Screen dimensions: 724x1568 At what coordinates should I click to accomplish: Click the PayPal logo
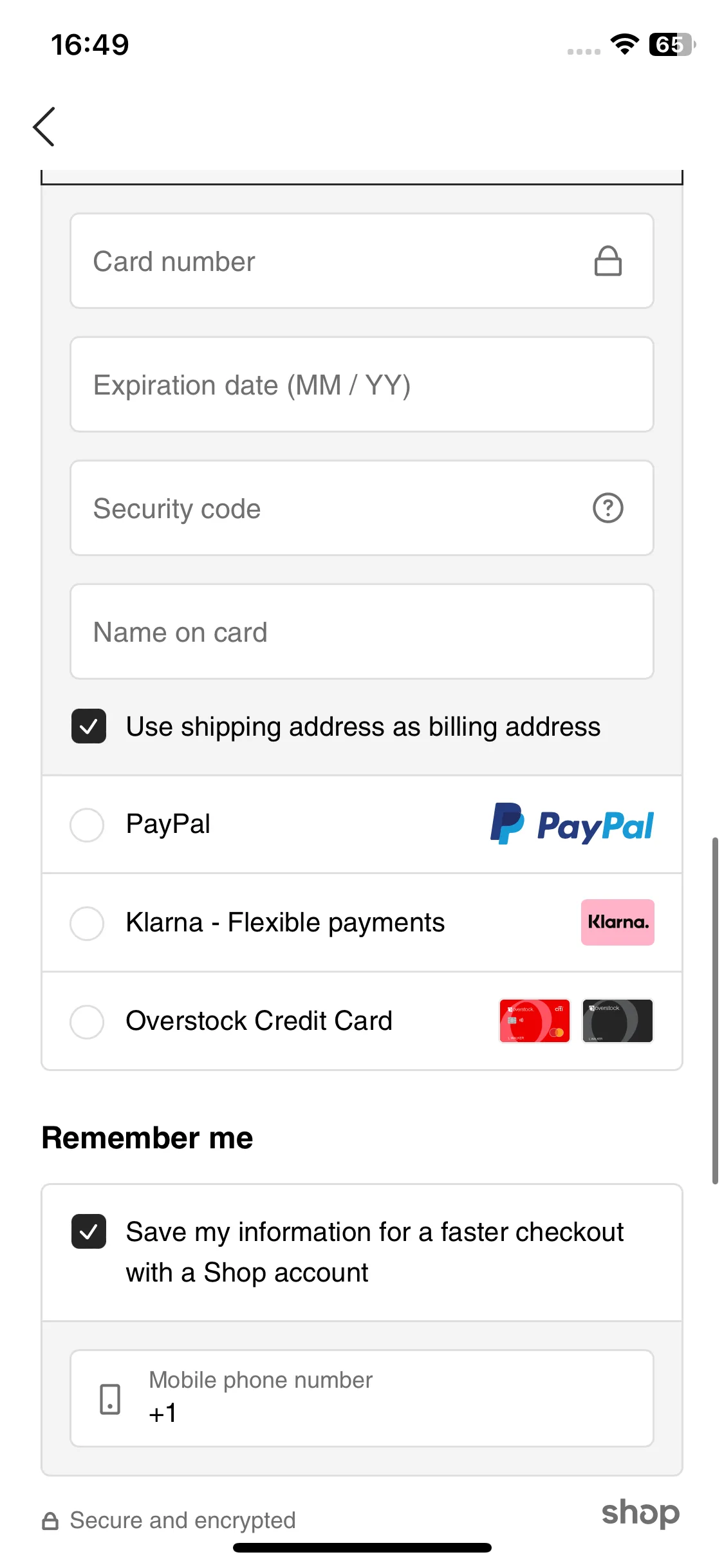click(571, 824)
